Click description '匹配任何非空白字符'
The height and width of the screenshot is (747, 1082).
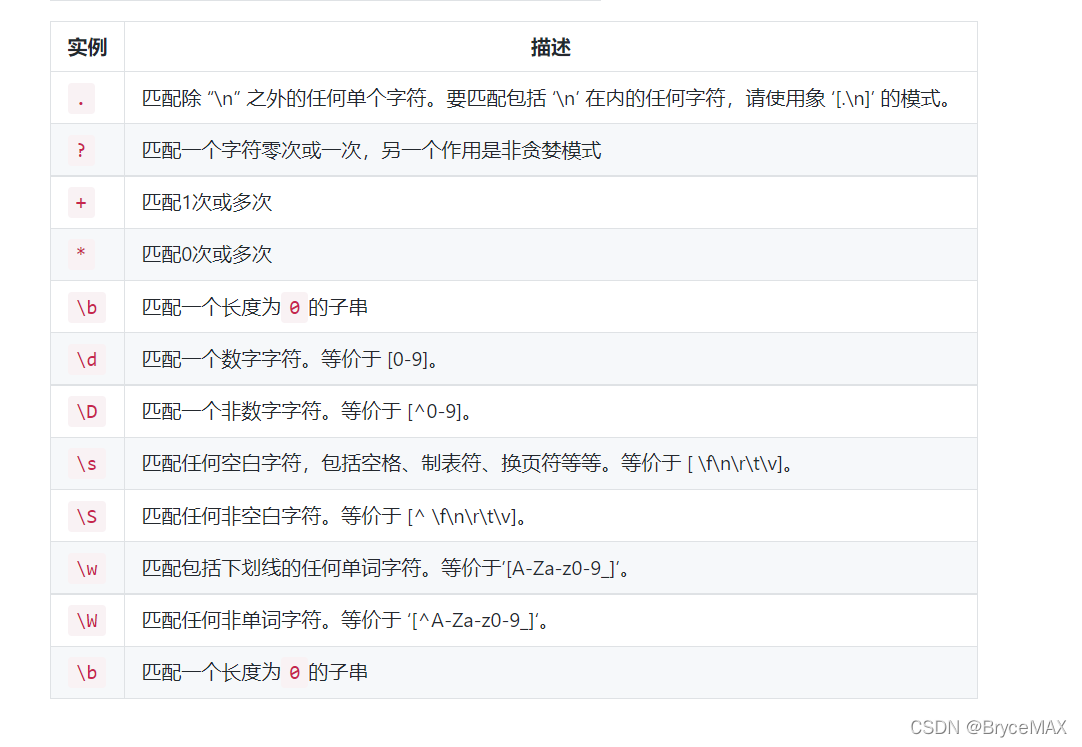pyautogui.click(x=334, y=516)
